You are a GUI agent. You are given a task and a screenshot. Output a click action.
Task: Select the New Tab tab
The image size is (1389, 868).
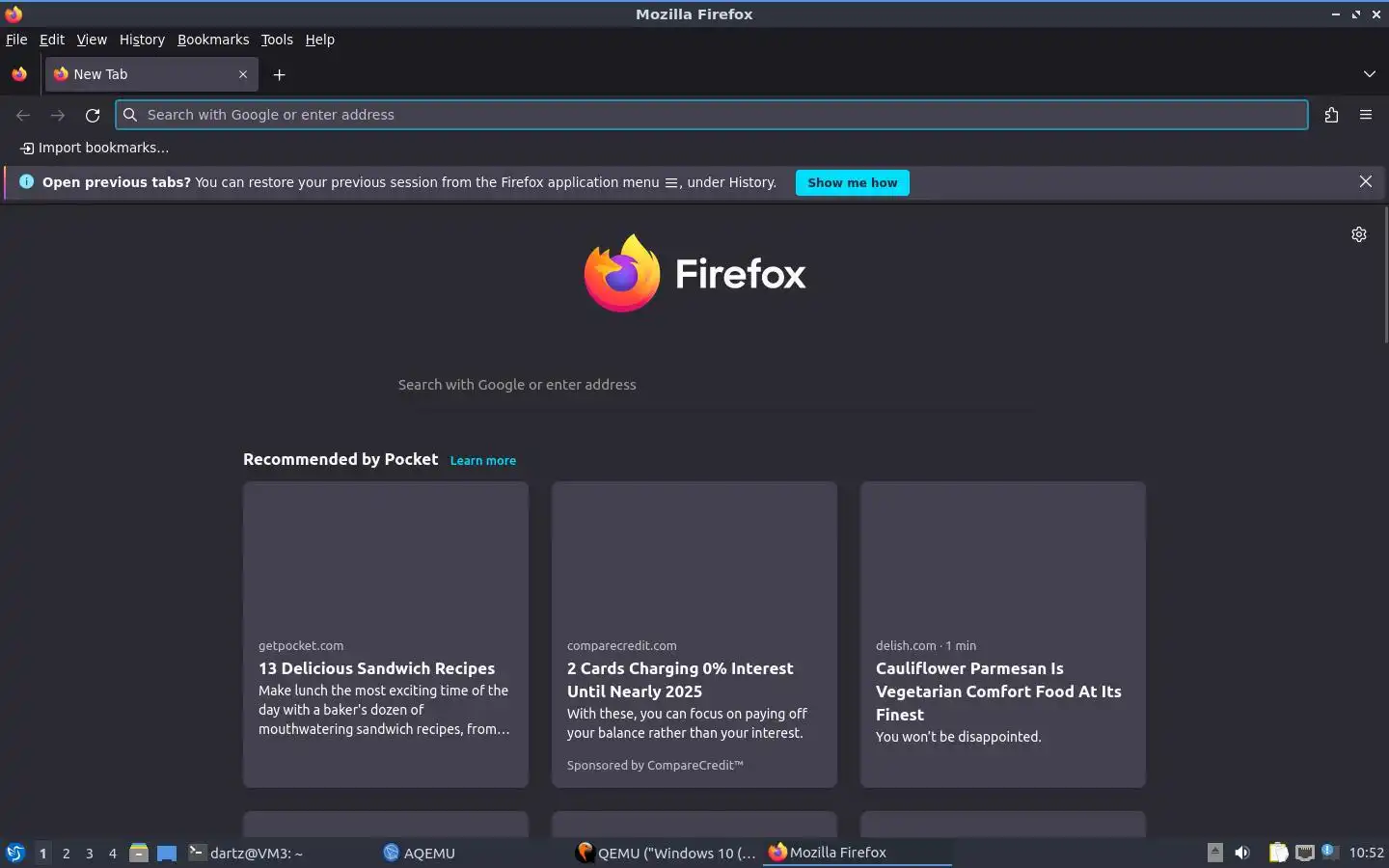coord(151,74)
